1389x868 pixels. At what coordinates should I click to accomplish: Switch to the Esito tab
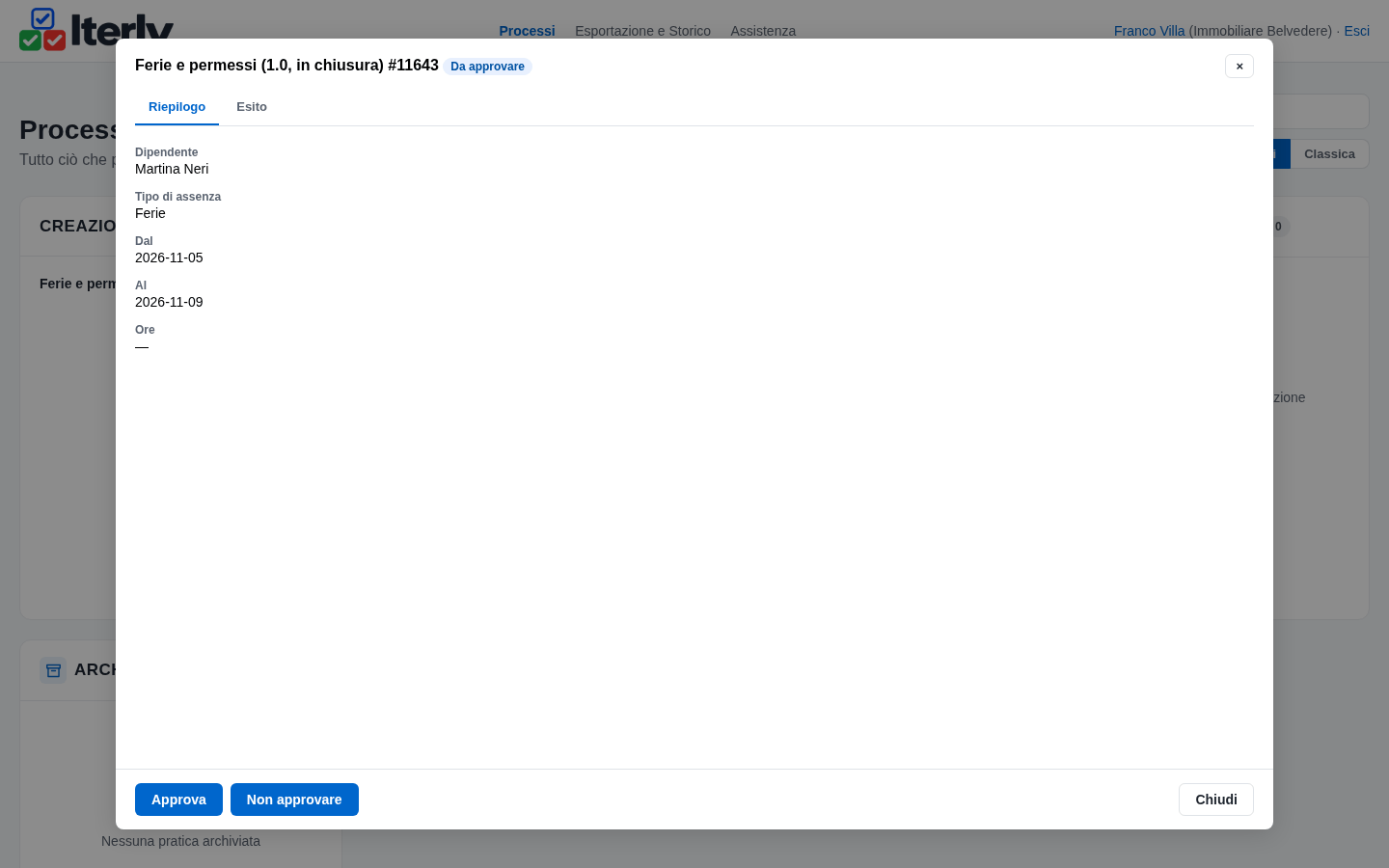pos(252,107)
